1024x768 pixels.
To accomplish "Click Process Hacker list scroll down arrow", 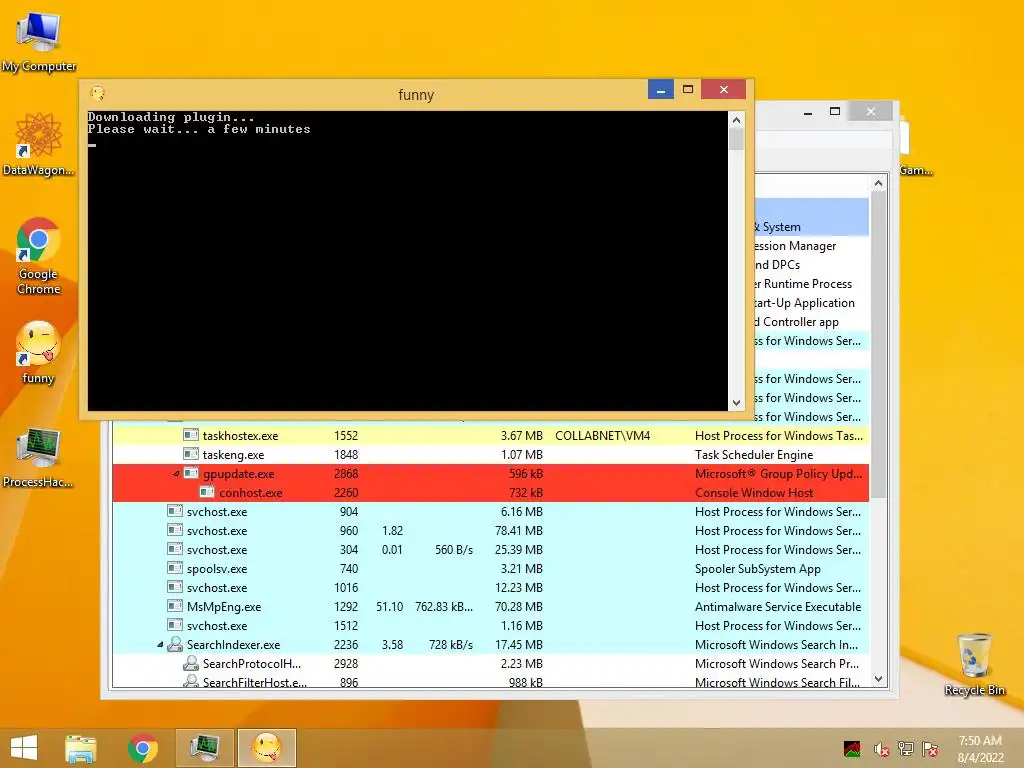I will pyautogui.click(x=878, y=679).
